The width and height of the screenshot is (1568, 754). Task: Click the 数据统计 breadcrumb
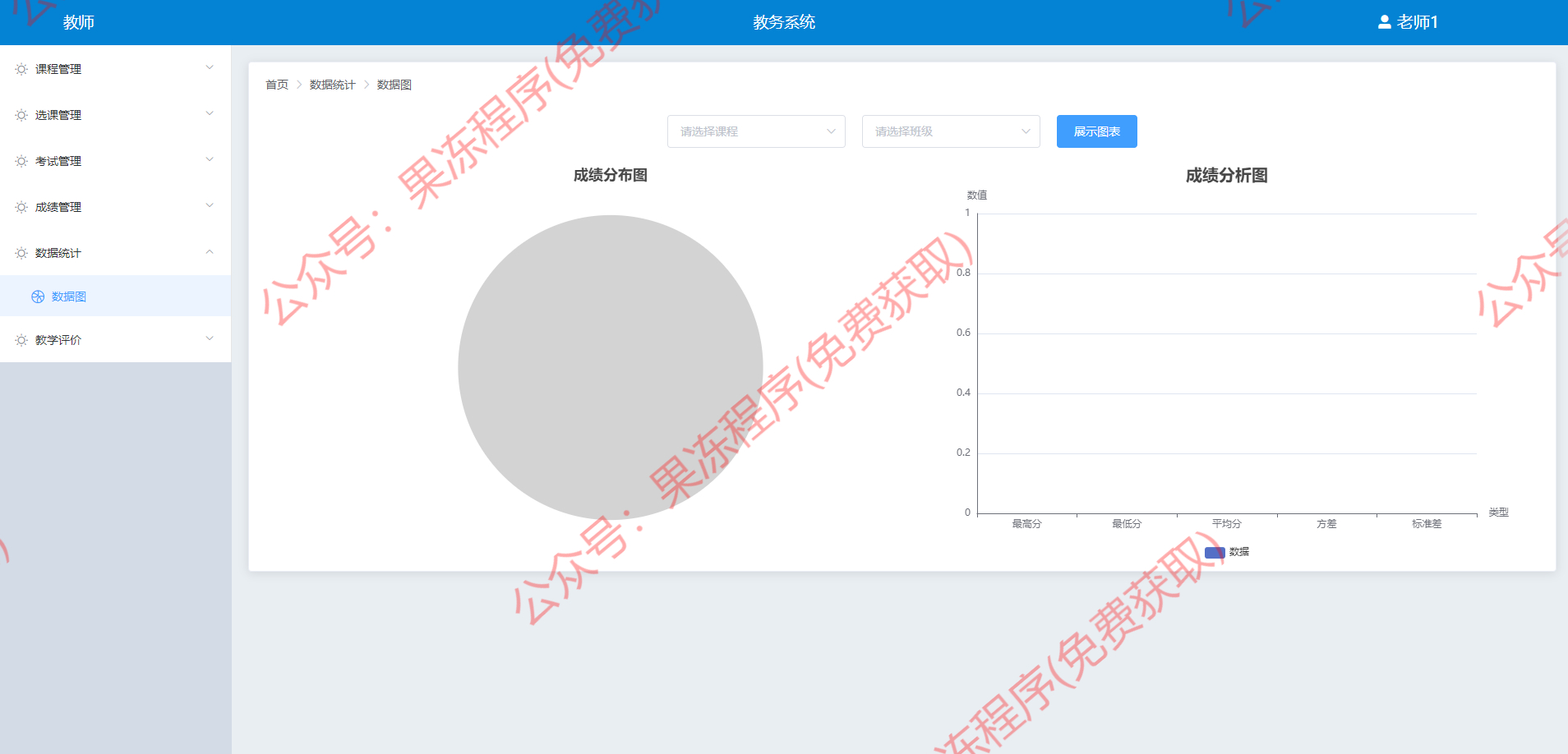coord(333,85)
